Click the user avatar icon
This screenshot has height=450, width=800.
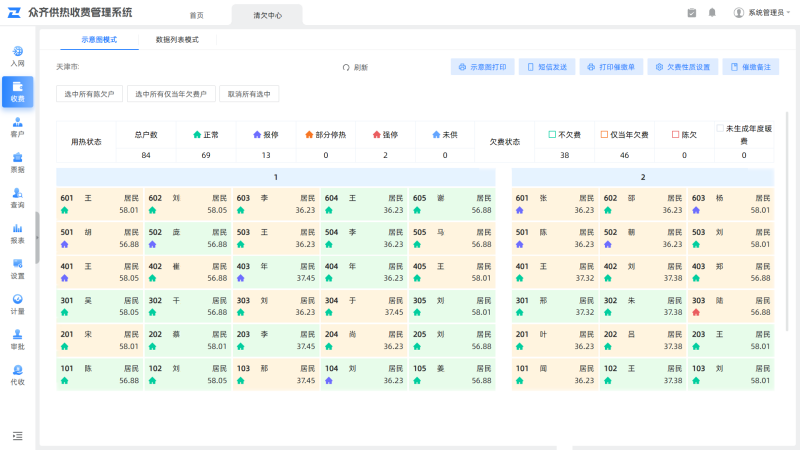click(738, 13)
